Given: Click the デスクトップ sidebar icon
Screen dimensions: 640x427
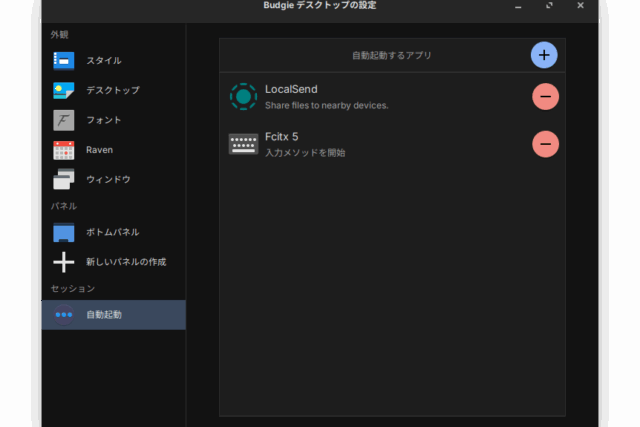Looking at the screenshot, I should pos(64,90).
